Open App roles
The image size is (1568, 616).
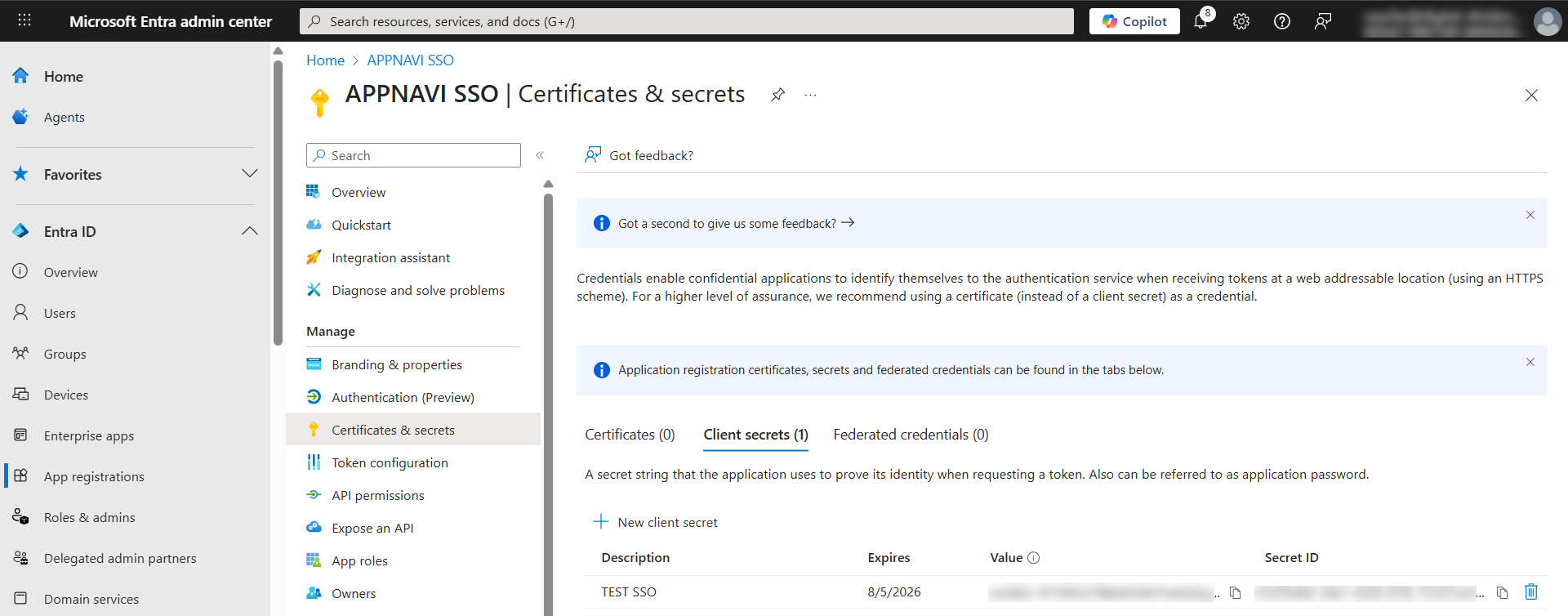(x=359, y=560)
